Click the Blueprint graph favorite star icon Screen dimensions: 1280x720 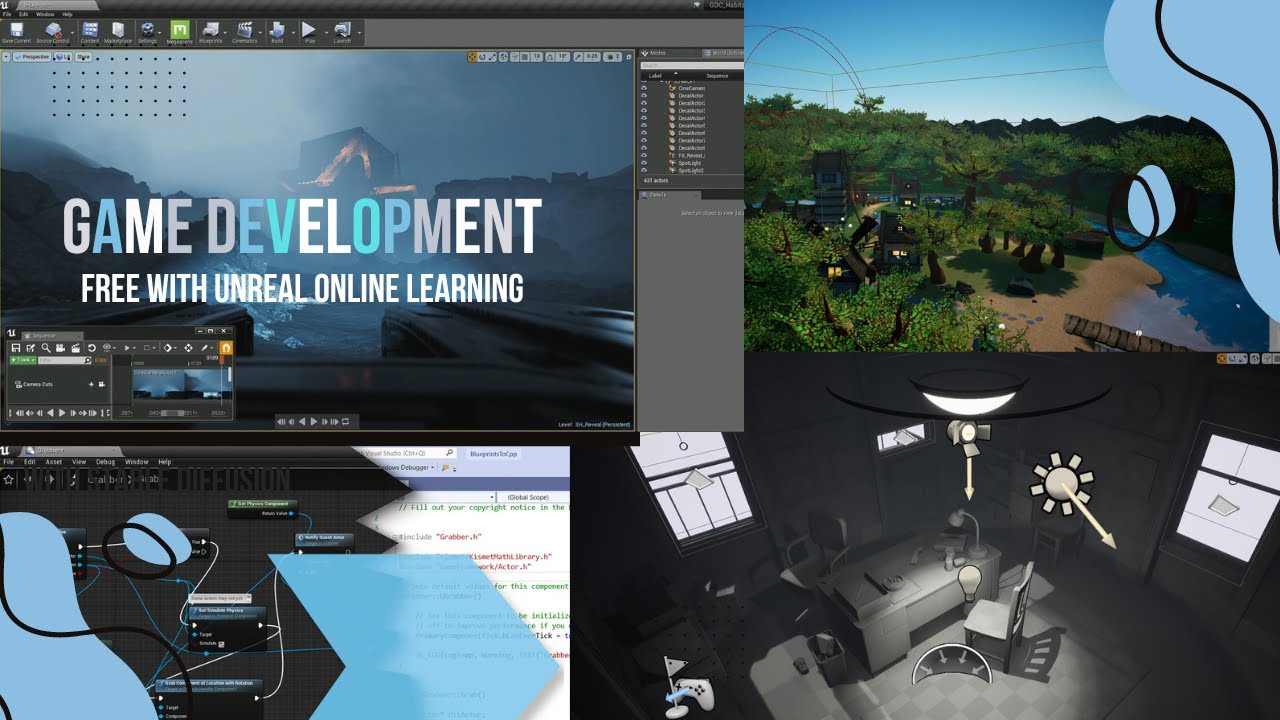point(8,480)
